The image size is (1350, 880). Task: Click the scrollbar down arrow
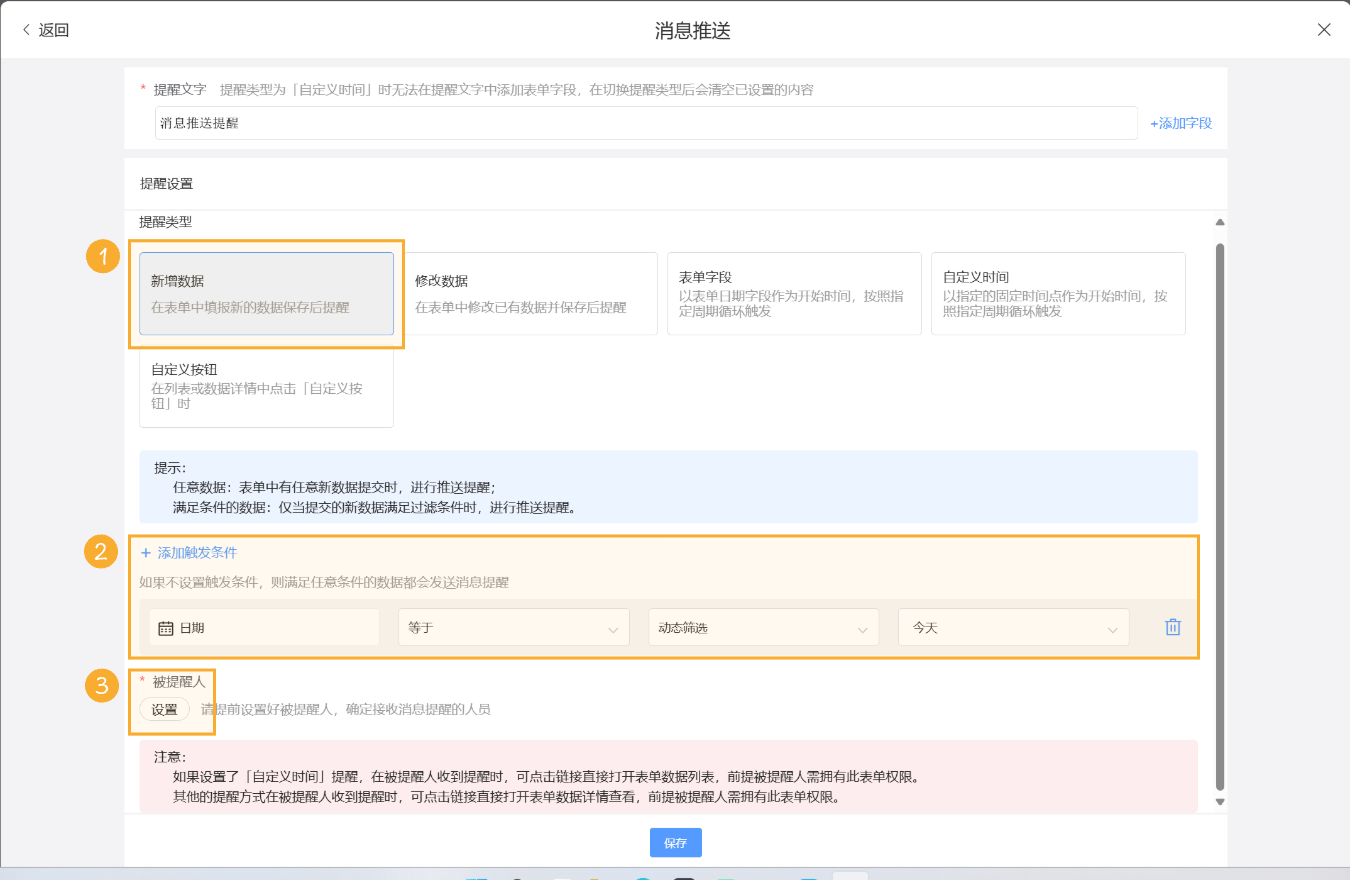pos(1219,800)
